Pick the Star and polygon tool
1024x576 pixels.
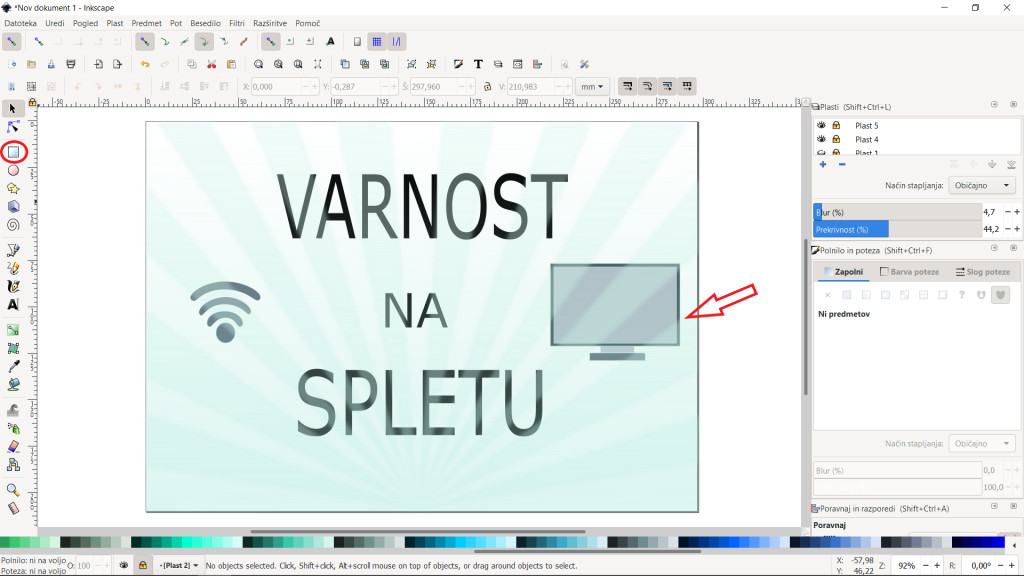coord(13,189)
